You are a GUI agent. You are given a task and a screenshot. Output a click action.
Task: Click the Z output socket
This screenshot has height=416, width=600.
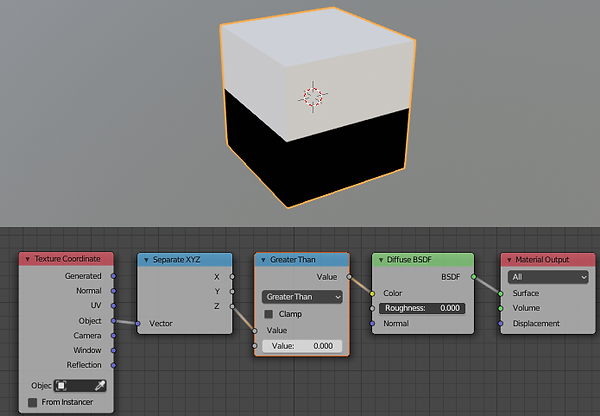tap(232, 307)
